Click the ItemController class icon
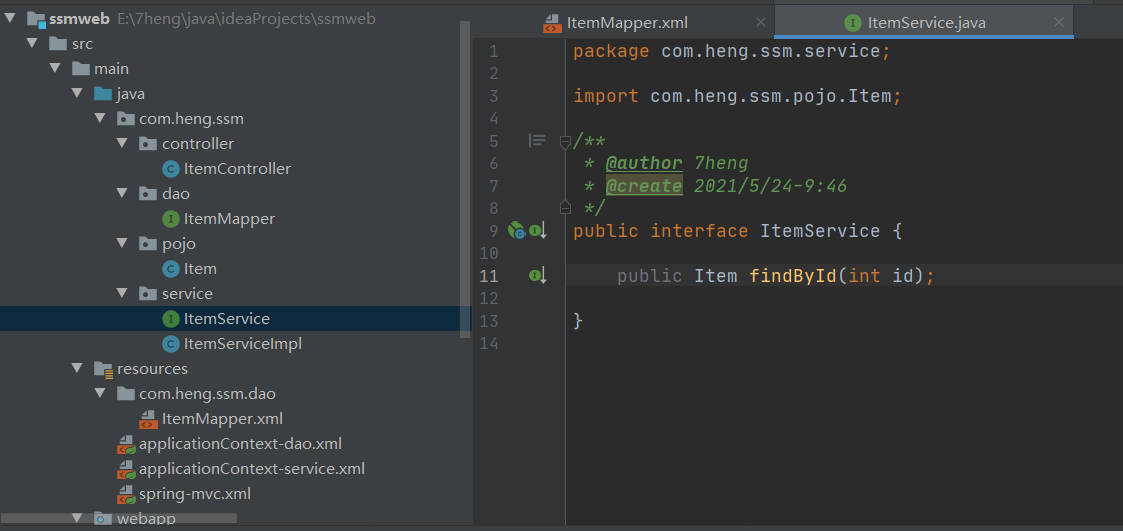1123x531 pixels. [x=170, y=169]
